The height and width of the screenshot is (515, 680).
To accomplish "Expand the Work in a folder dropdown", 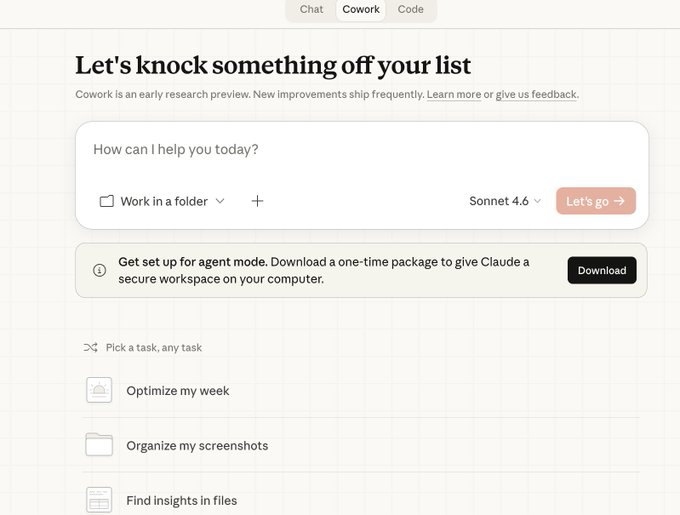I will (162, 201).
